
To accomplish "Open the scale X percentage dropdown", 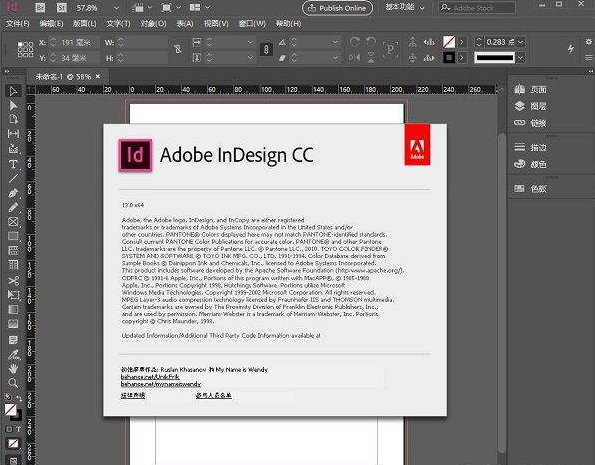I will click(250, 42).
